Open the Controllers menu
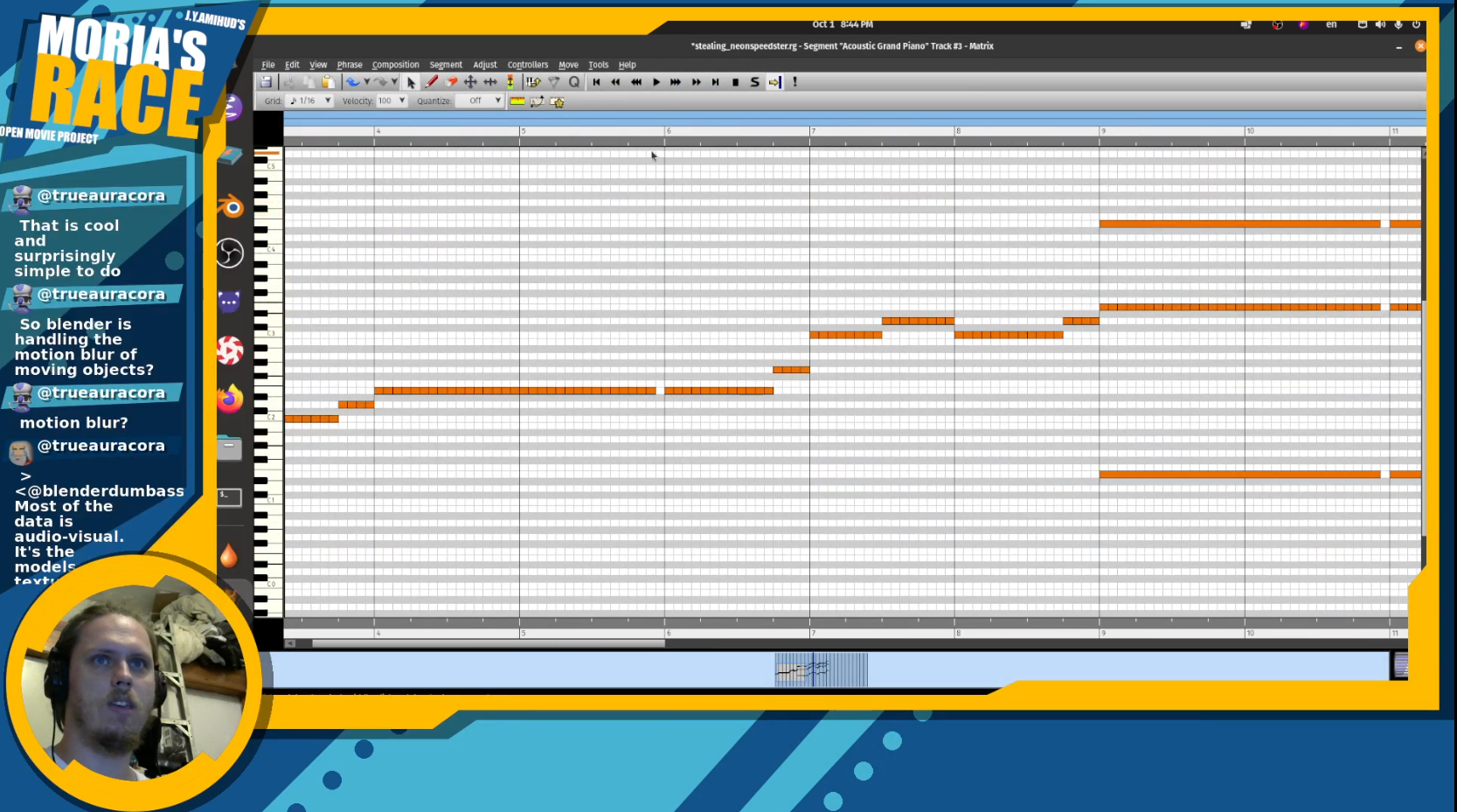Screen dimensions: 1457x812 click(528, 65)
